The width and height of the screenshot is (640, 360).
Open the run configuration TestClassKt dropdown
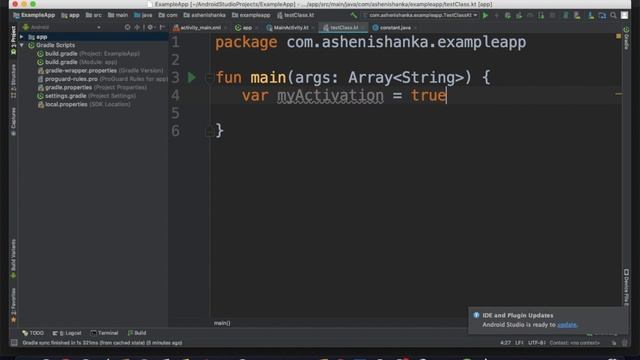click(420, 16)
